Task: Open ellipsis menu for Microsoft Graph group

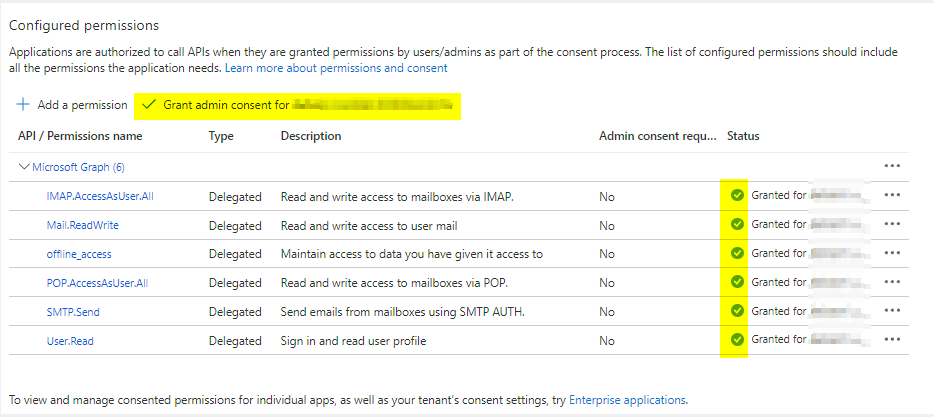Action: coord(892,166)
